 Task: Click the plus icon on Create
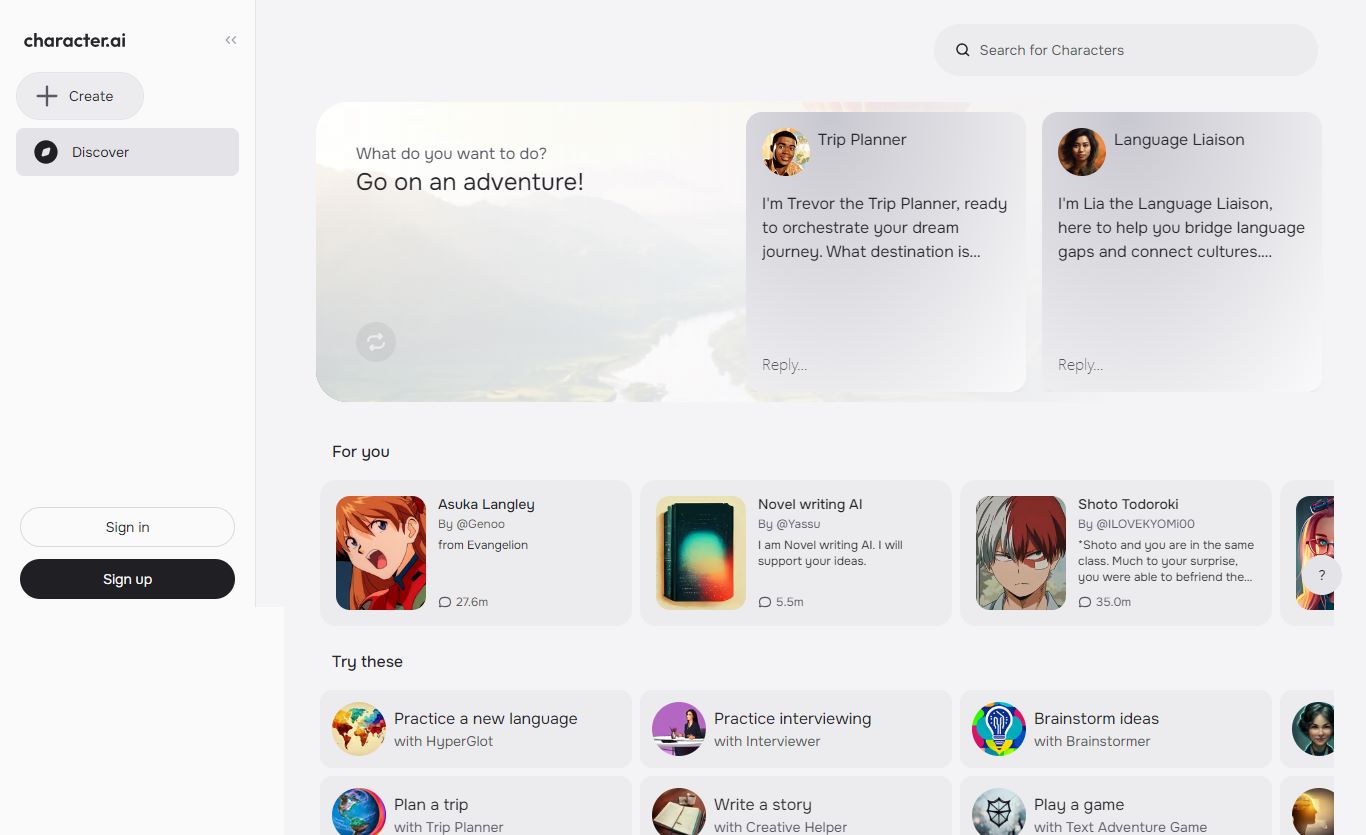click(47, 96)
